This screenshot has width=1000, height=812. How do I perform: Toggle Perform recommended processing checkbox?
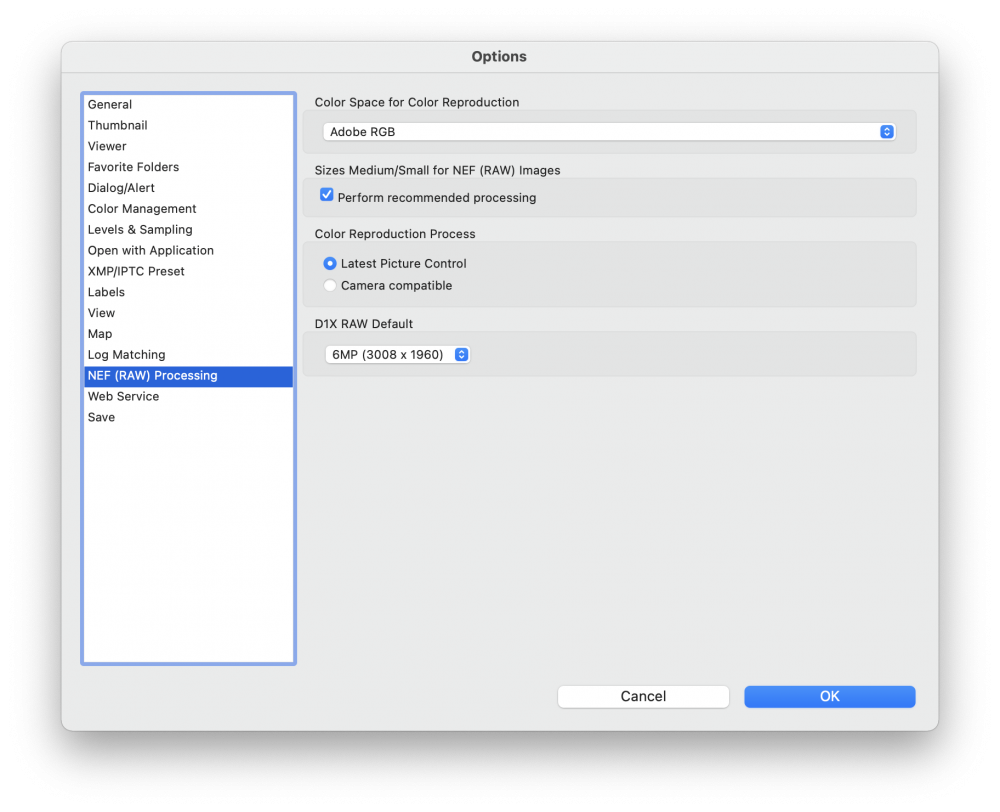pyautogui.click(x=327, y=195)
